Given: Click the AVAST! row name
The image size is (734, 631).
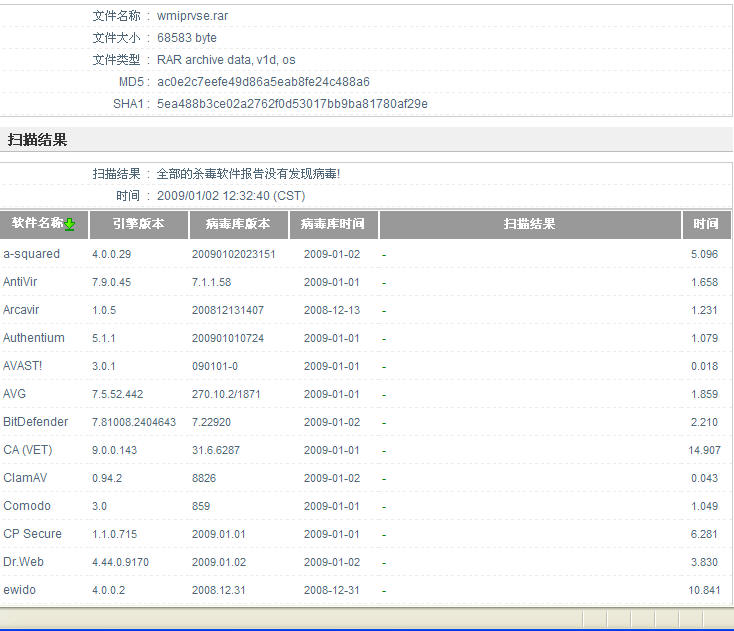Looking at the screenshot, I should (x=22, y=366).
